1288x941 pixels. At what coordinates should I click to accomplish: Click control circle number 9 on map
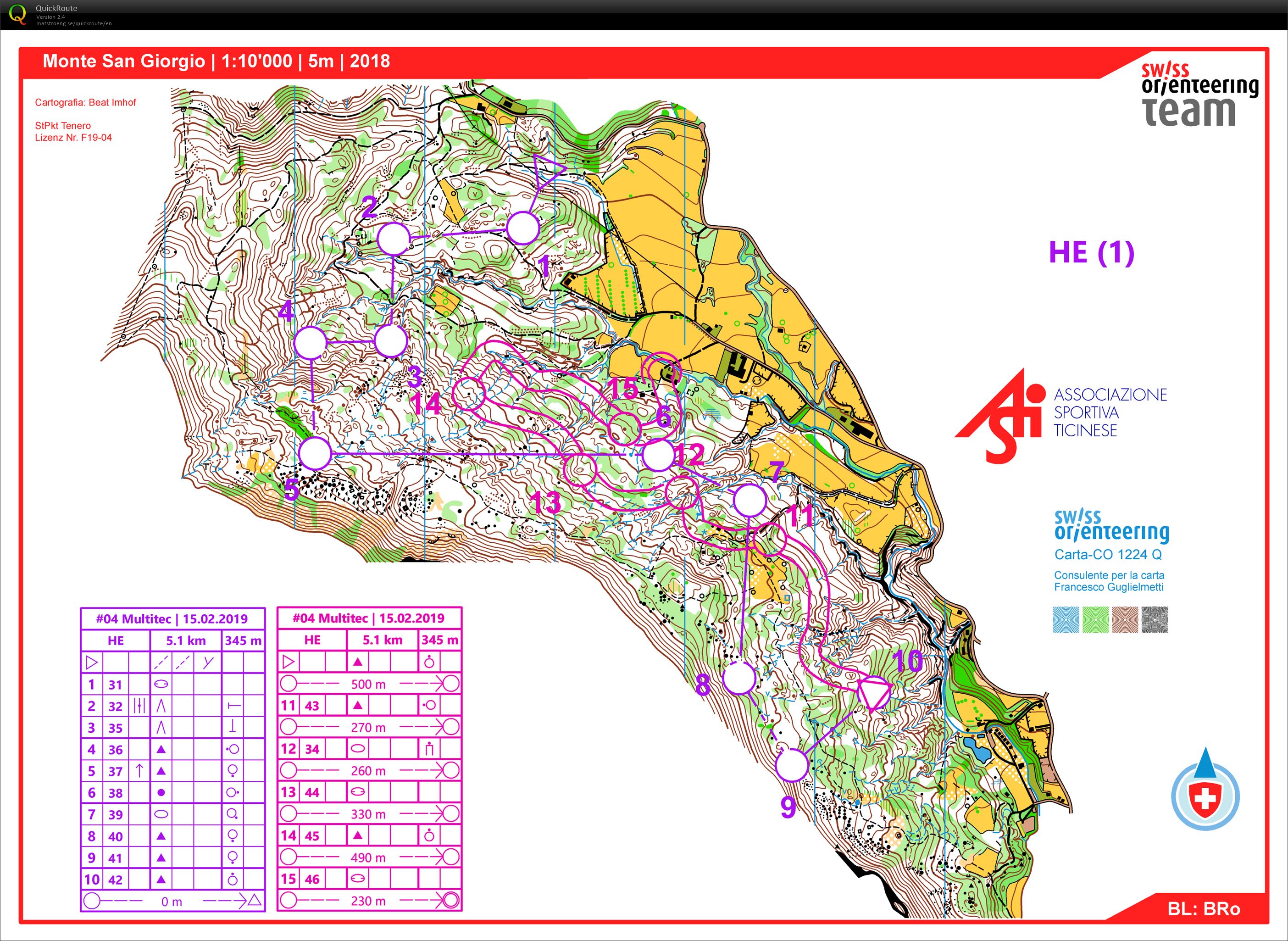pos(793,765)
